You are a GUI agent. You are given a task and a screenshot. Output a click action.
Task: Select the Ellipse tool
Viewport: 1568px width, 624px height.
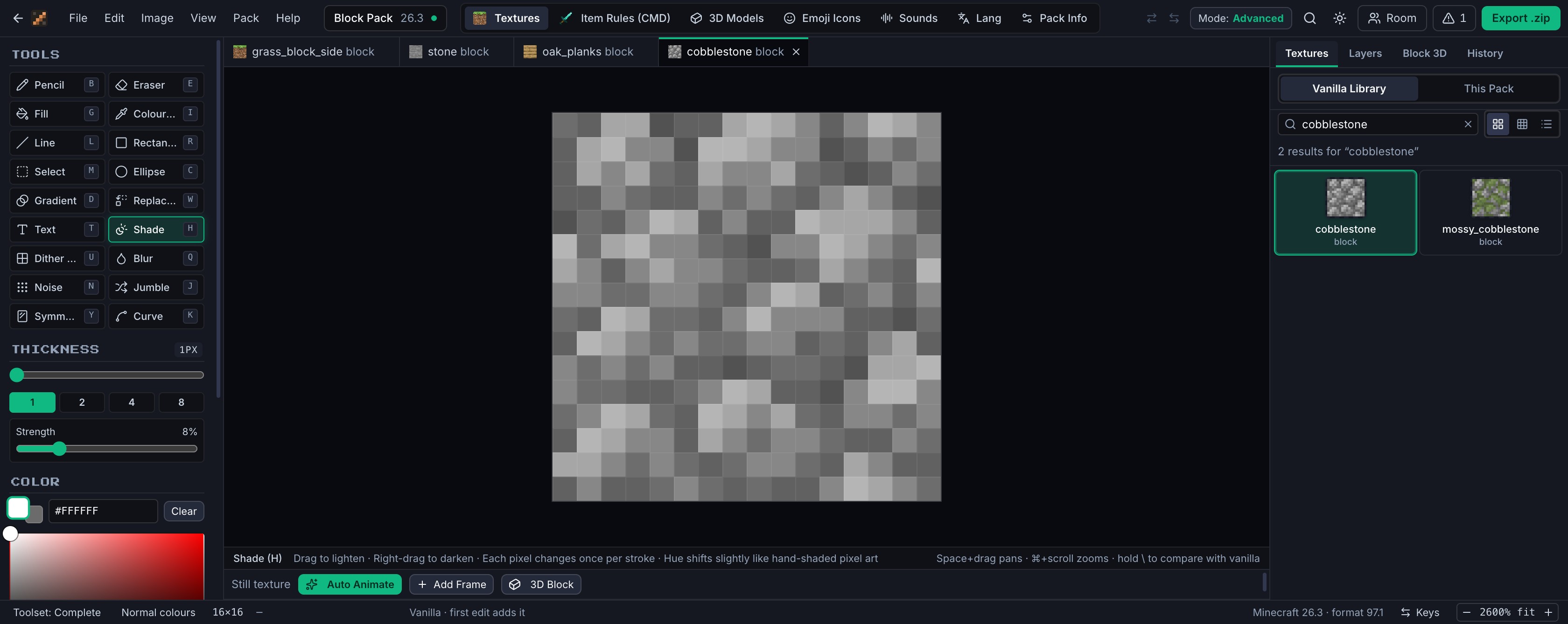[156, 172]
